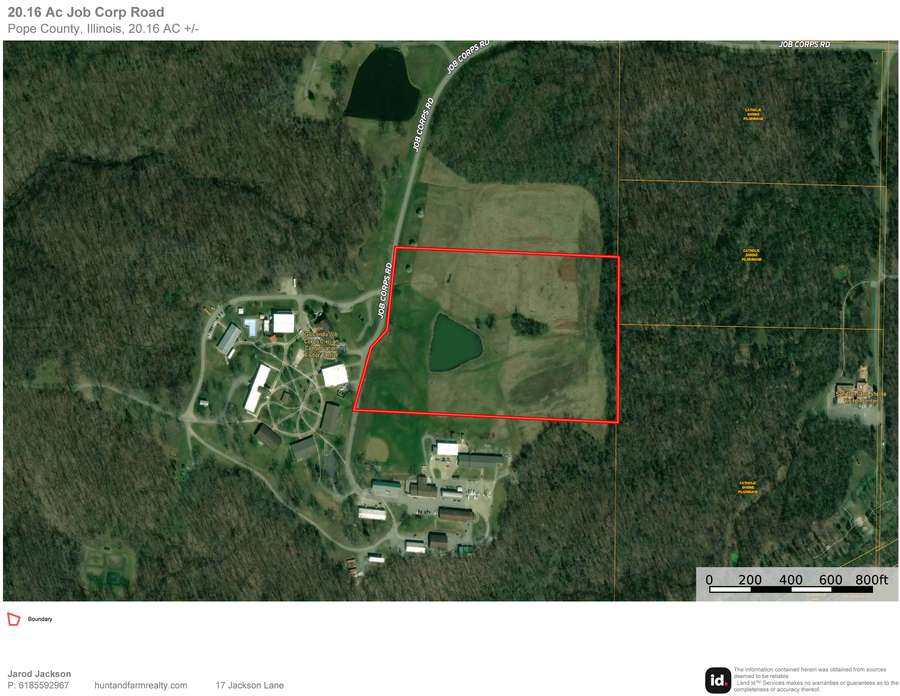Click the green pond inside the red boundary

tap(455, 343)
